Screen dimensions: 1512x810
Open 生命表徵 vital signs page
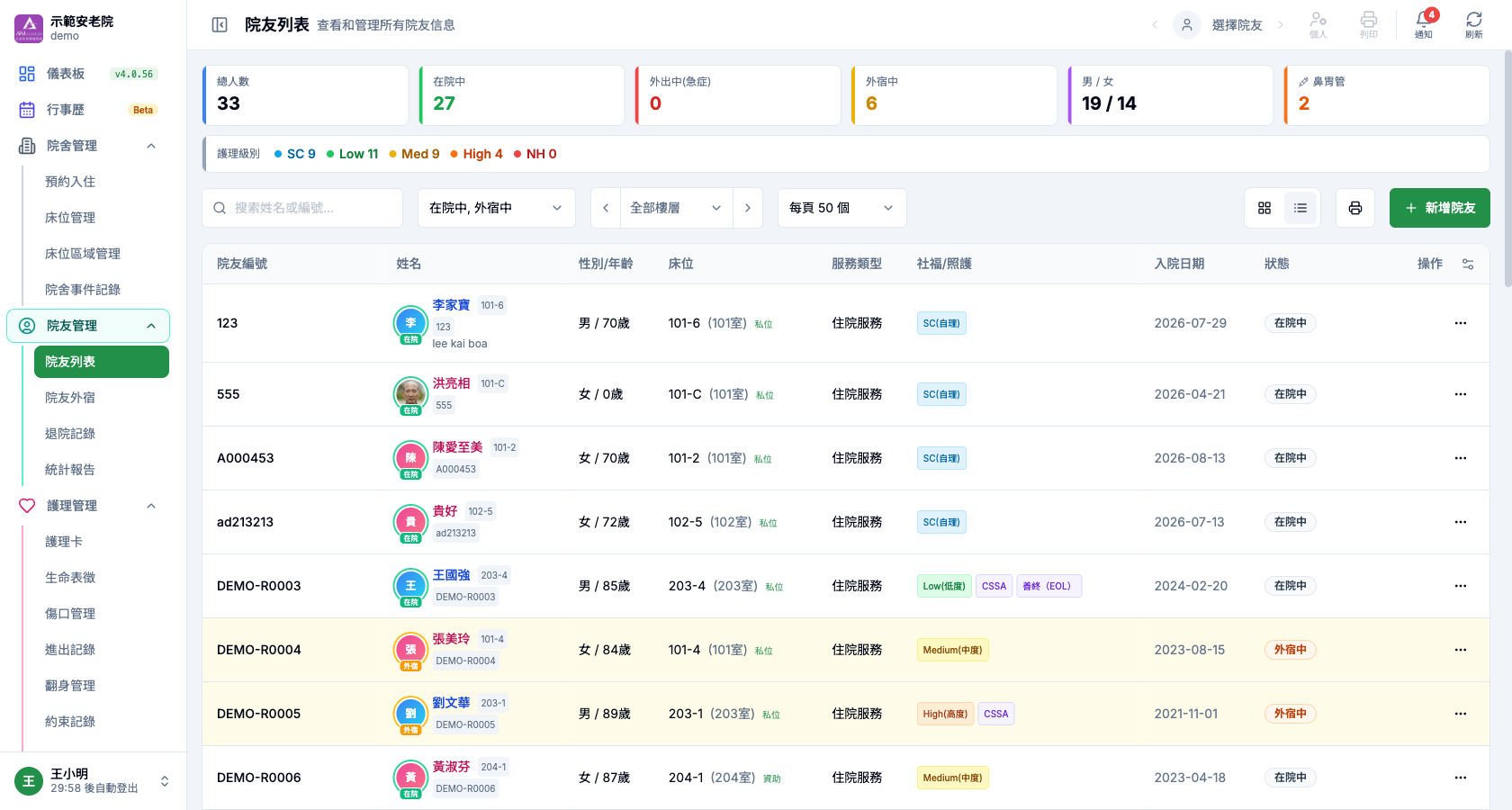click(102, 578)
